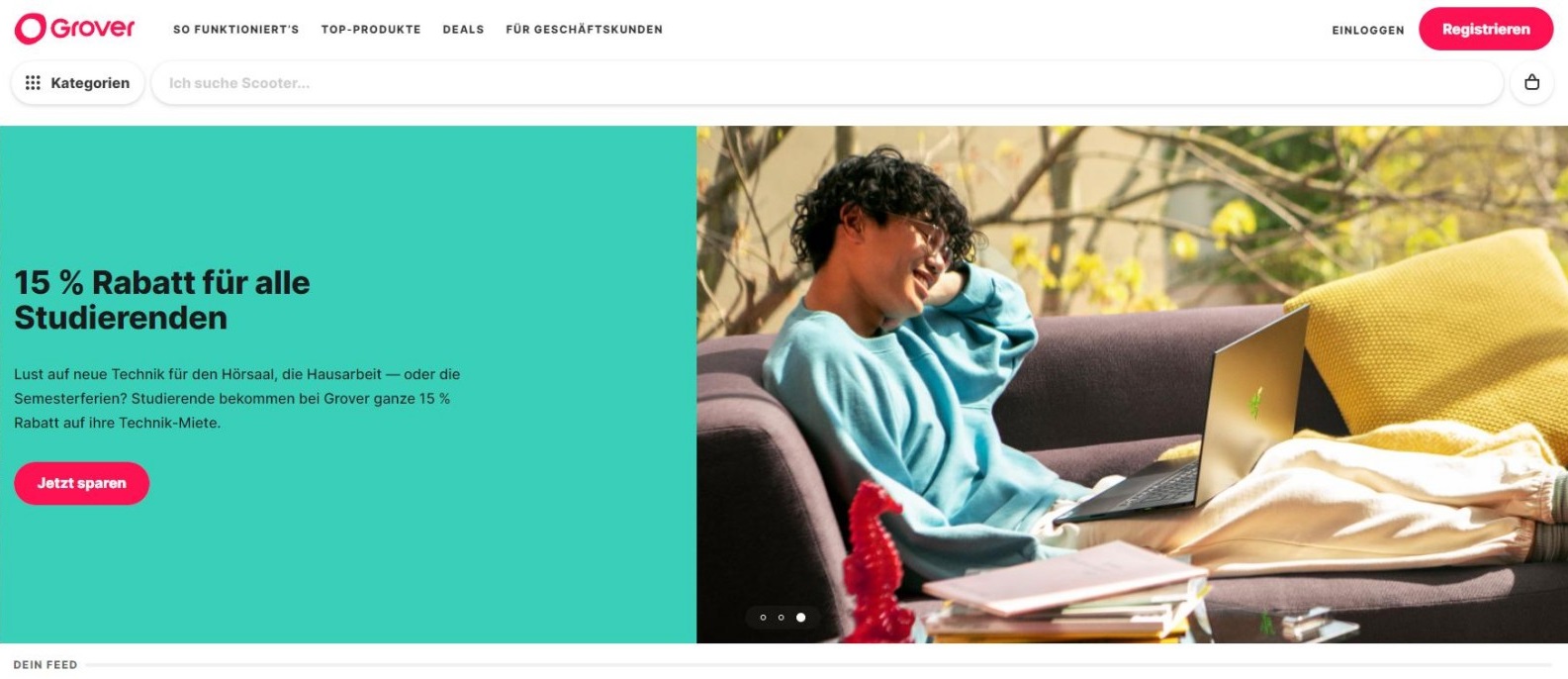The width and height of the screenshot is (1568, 679).
Task: Open the Deals section
Action: point(463,30)
